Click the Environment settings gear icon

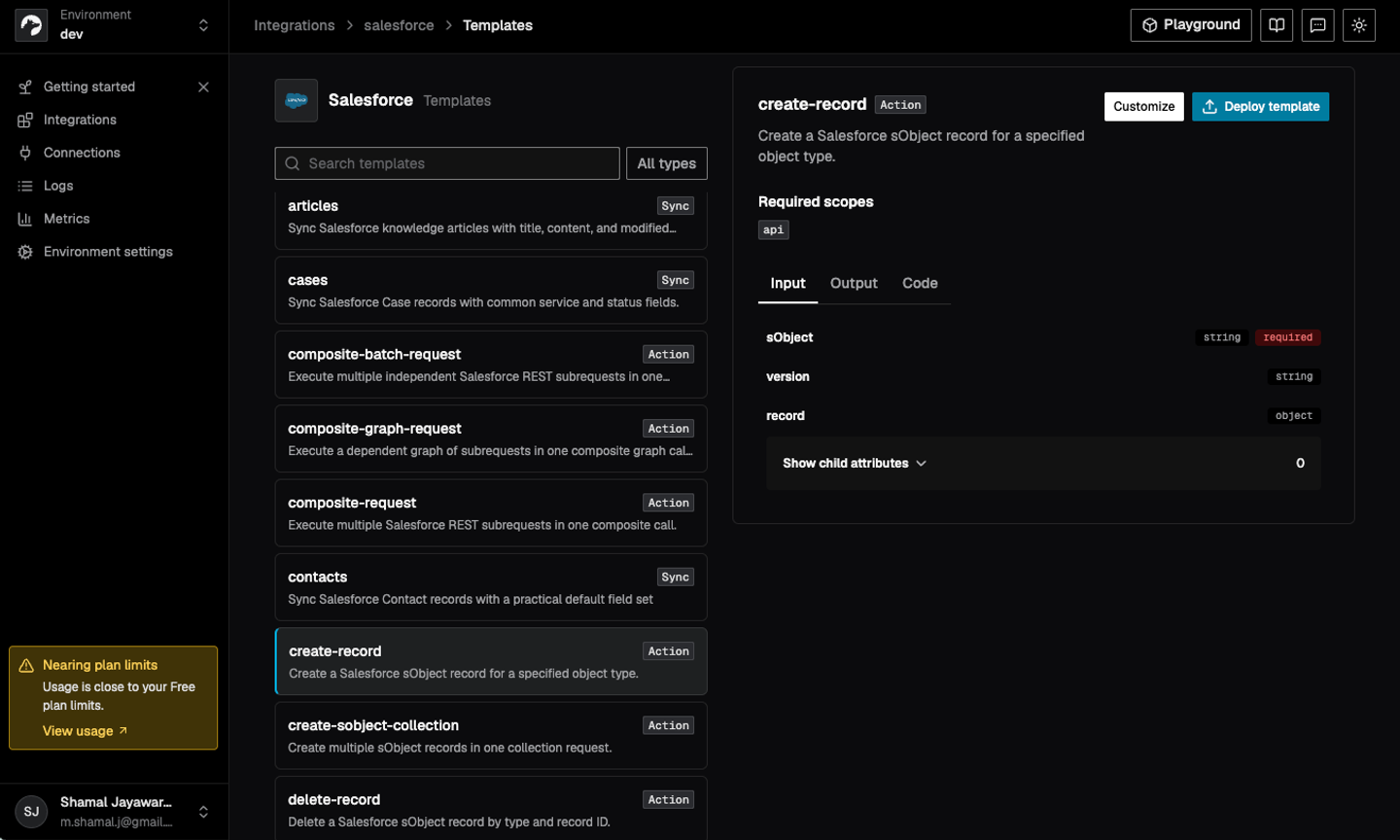pyautogui.click(x=25, y=252)
